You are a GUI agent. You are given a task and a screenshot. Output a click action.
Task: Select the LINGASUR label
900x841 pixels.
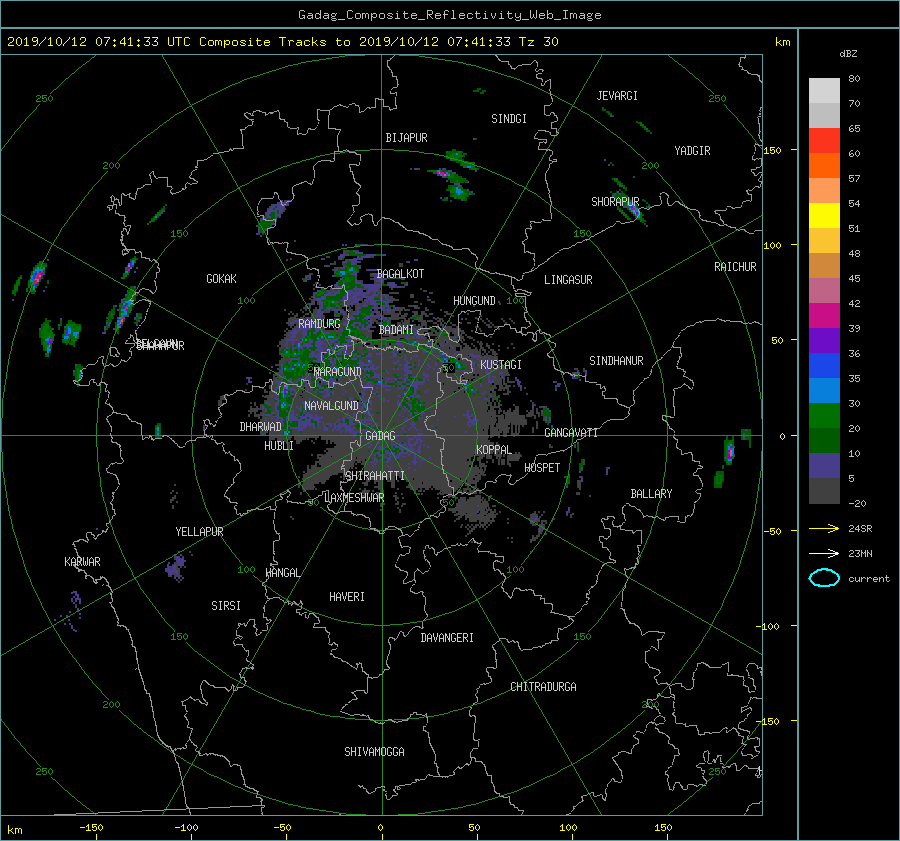pyautogui.click(x=568, y=280)
